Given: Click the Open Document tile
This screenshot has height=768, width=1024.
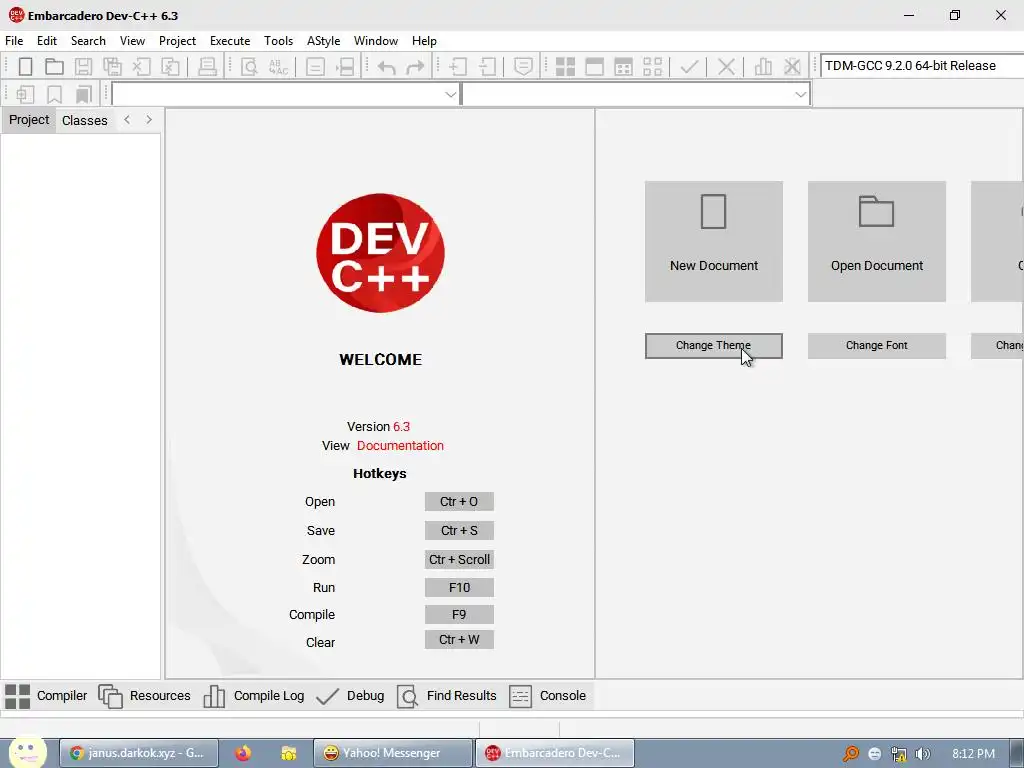Looking at the screenshot, I should (876, 242).
